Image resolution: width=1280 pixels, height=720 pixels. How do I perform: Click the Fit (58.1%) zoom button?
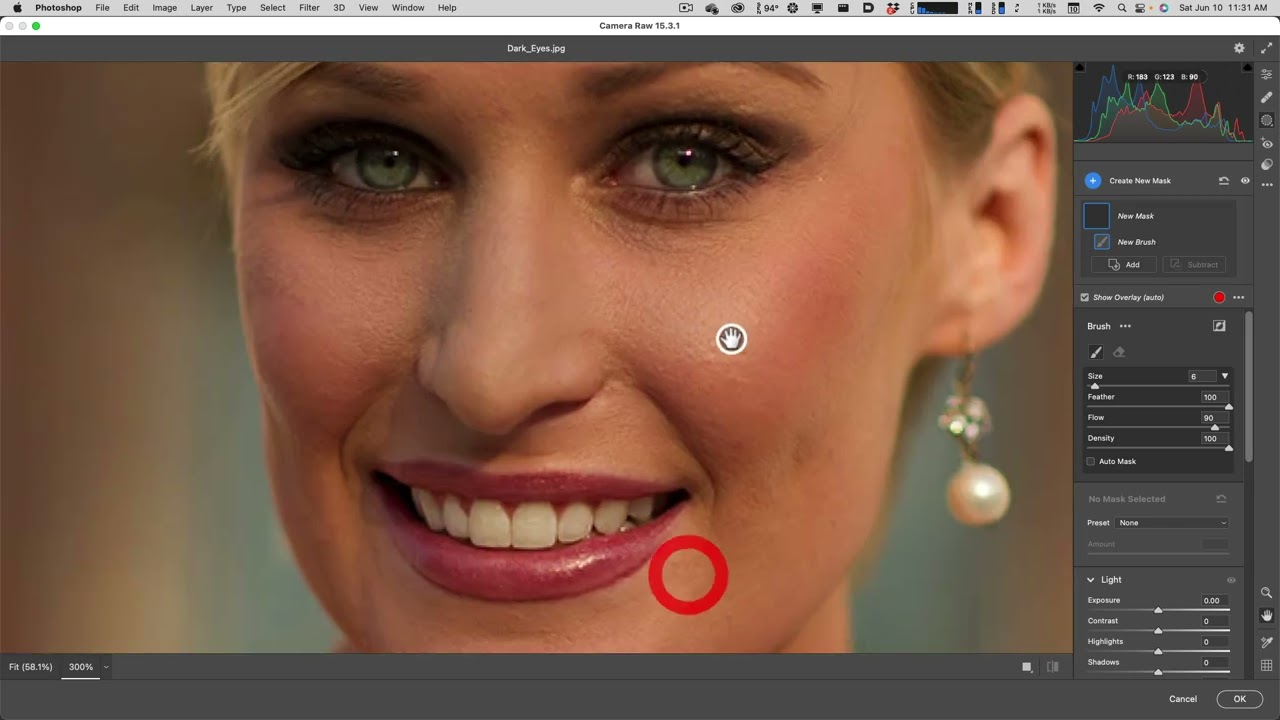tap(30, 667)
